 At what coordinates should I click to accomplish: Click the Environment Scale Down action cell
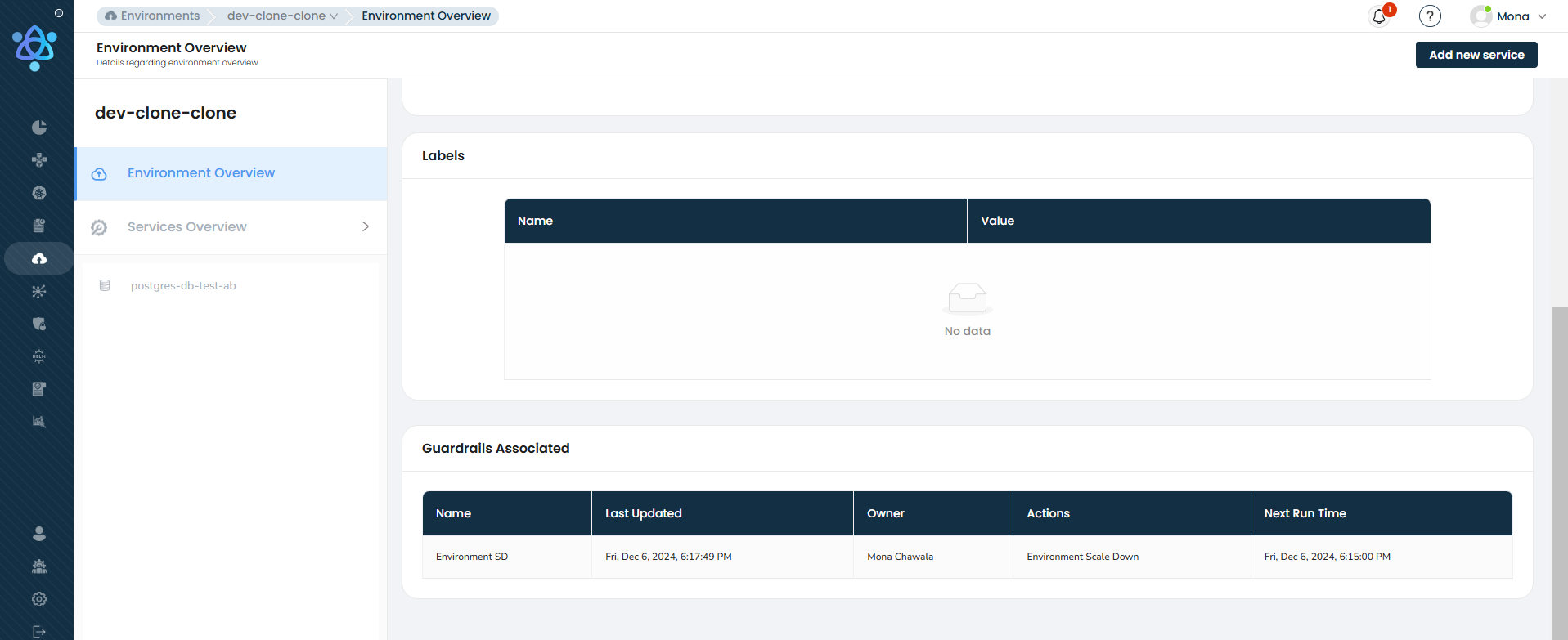(1132, 557)
